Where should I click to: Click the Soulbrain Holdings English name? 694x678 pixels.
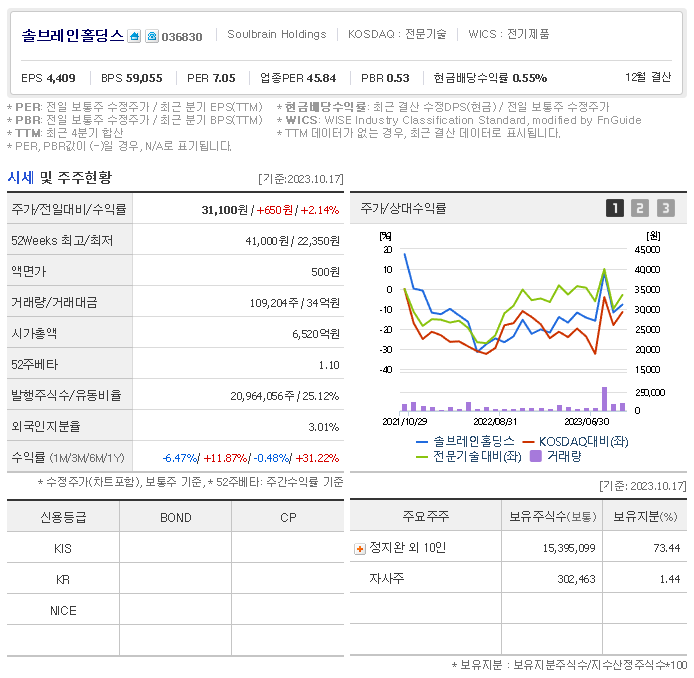(277, 34)
